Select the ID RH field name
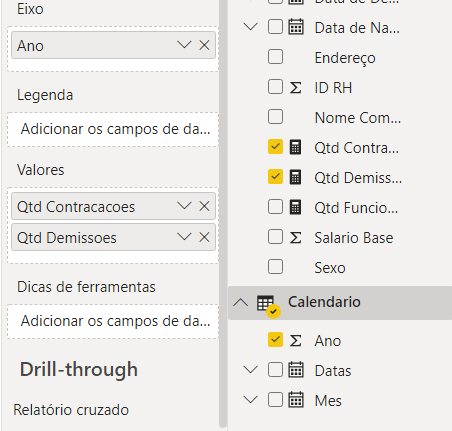This screenshot has height=431, width=452. [333, 88]
